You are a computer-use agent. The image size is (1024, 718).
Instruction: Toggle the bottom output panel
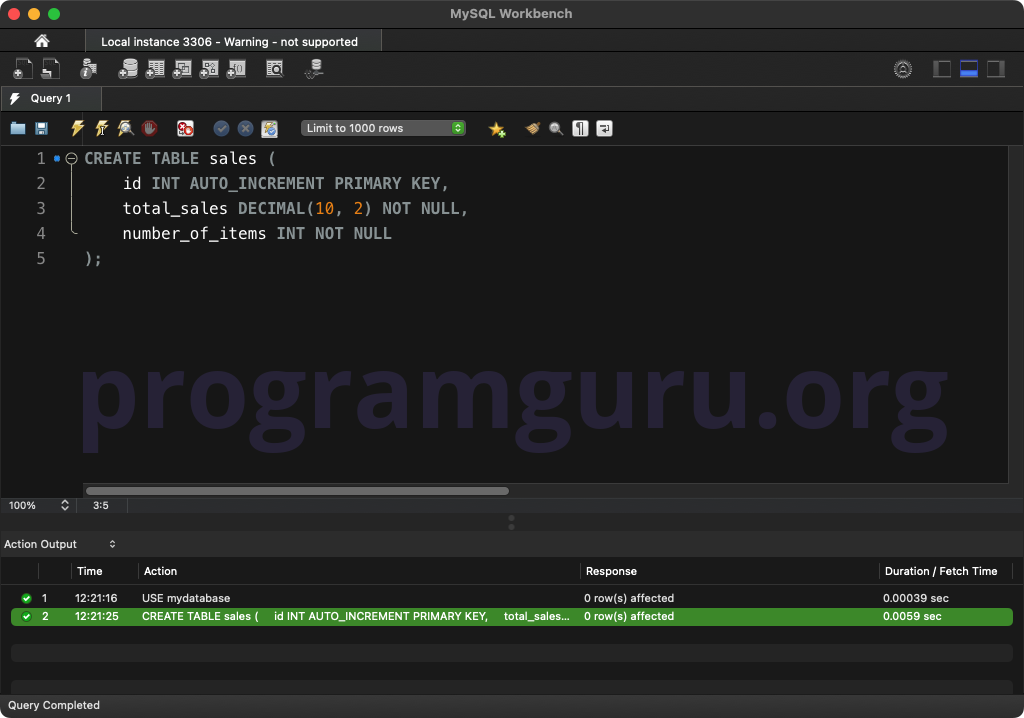pyautogui.click(x=968, y=69)
